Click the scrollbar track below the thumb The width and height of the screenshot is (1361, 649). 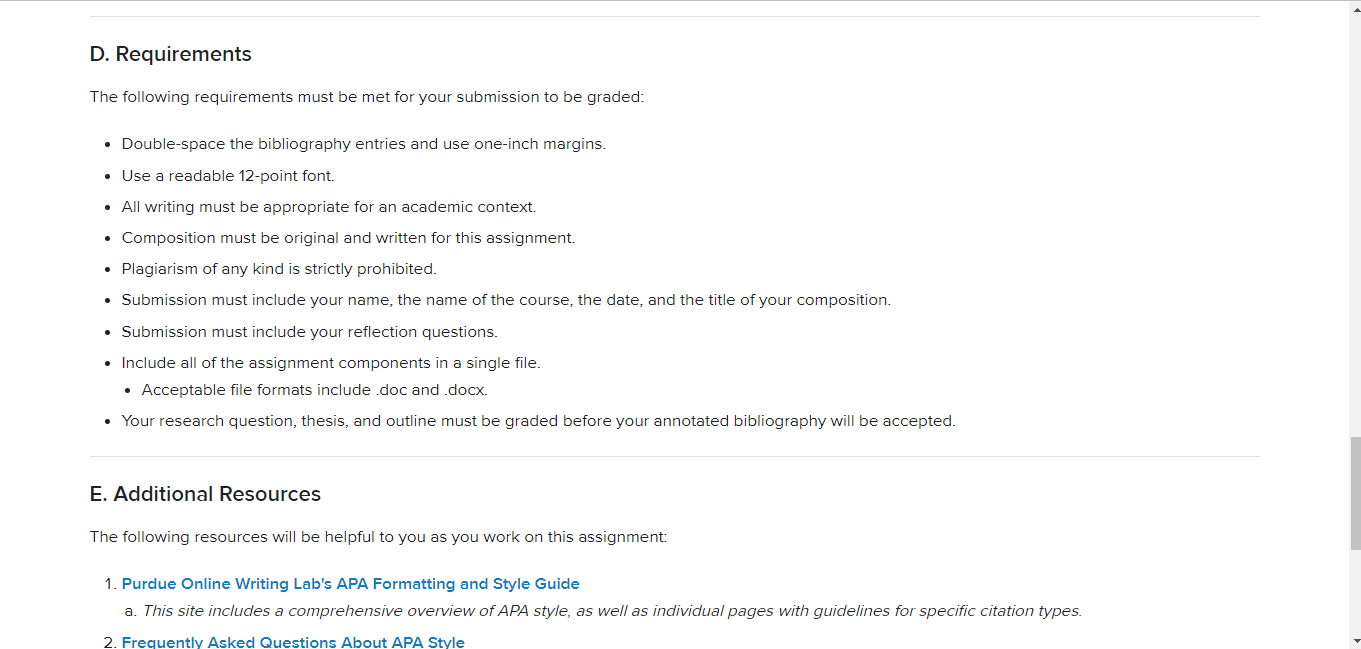tap(1355, 592)
